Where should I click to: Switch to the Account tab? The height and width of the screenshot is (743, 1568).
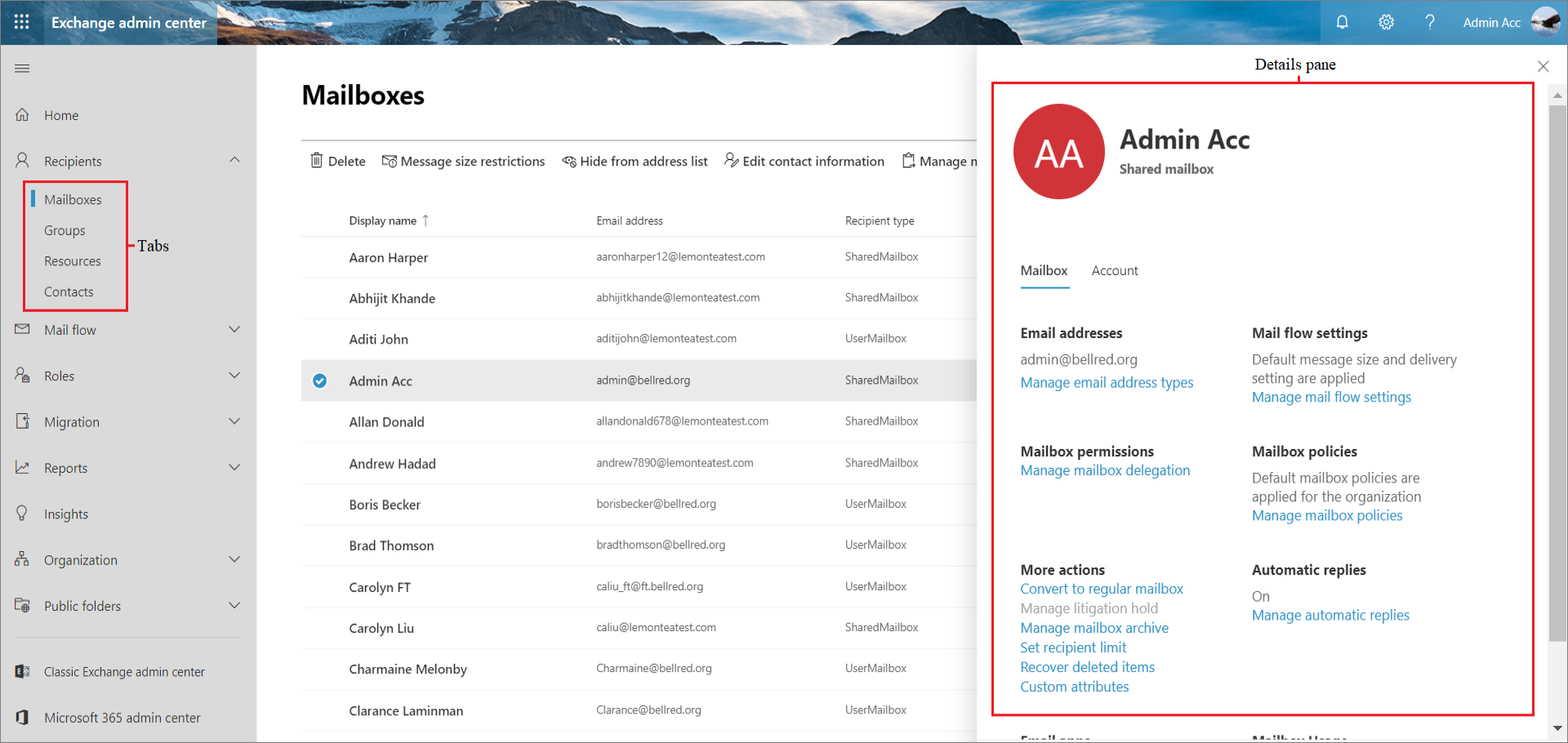[x=1114, y=271]
